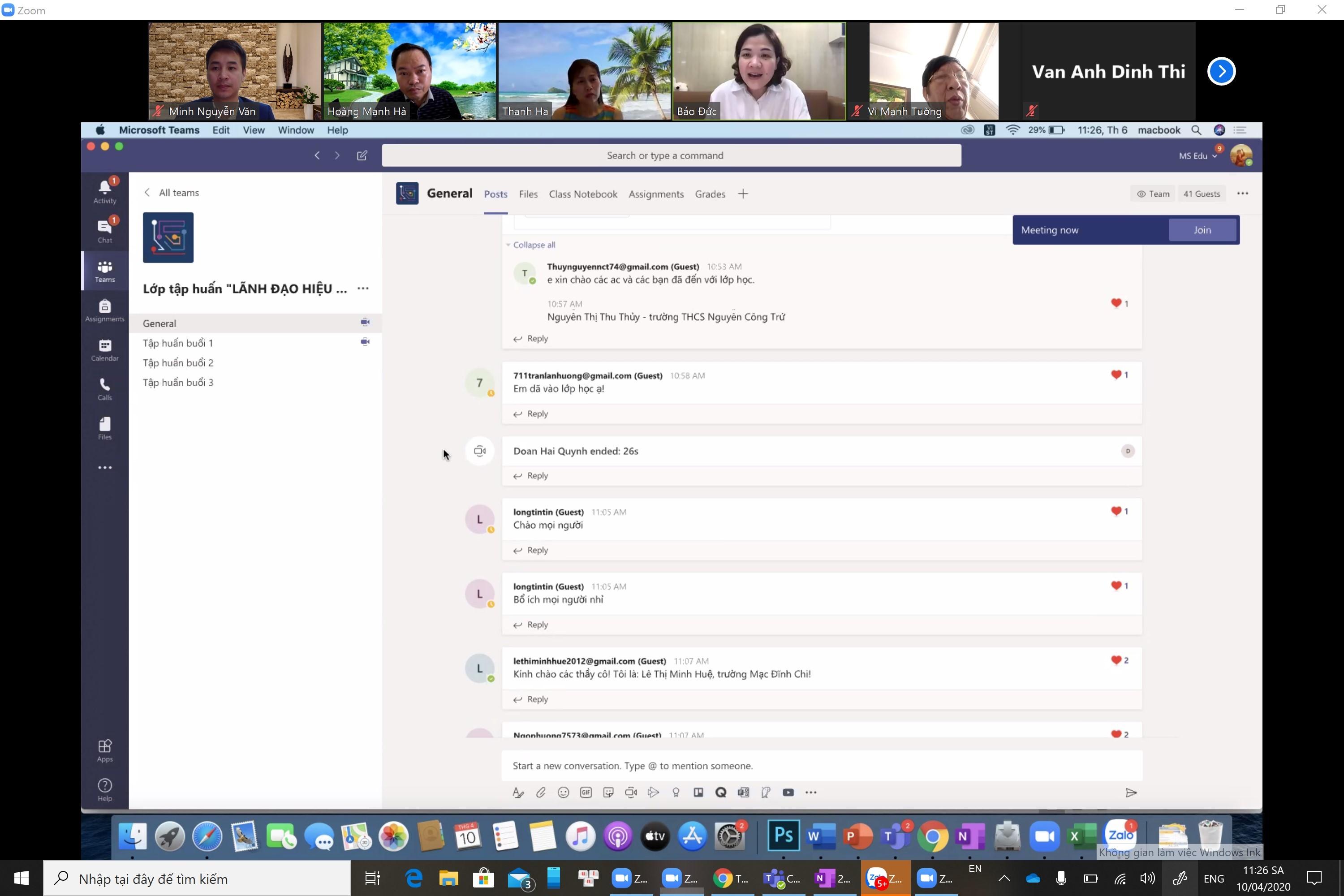Expand the MS Edu organization dropdown

point(1198,155)
